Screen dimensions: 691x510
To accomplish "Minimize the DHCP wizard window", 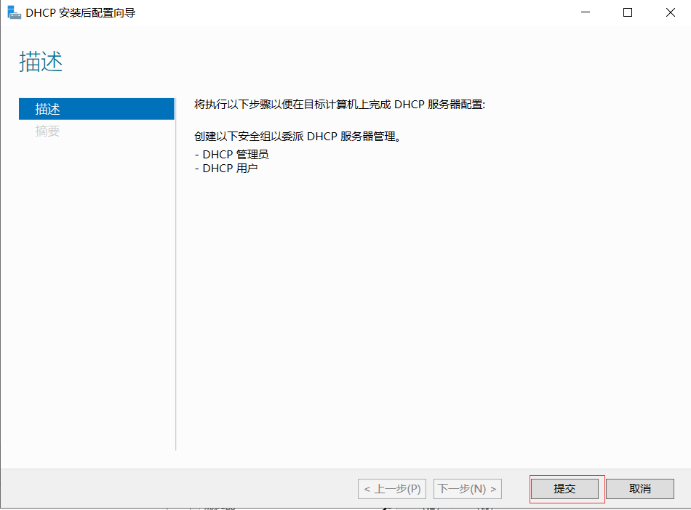I will pyautogui.click(x=585, y=12).
